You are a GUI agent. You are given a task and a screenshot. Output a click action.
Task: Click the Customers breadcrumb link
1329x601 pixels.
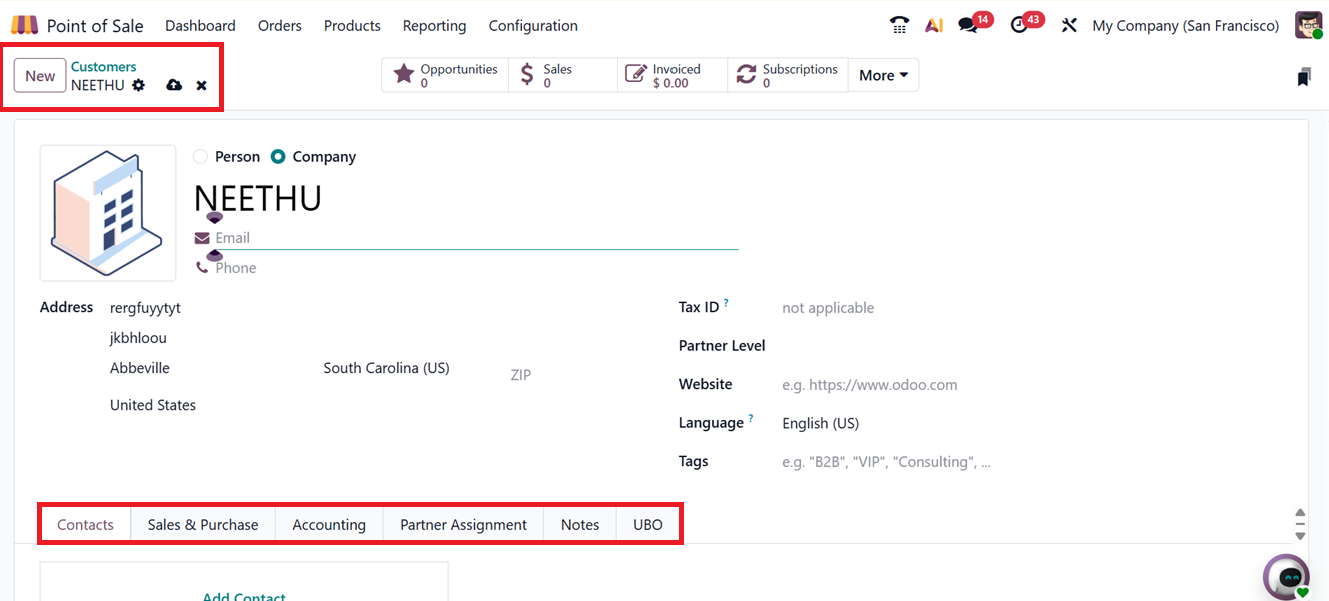(103, 67)
